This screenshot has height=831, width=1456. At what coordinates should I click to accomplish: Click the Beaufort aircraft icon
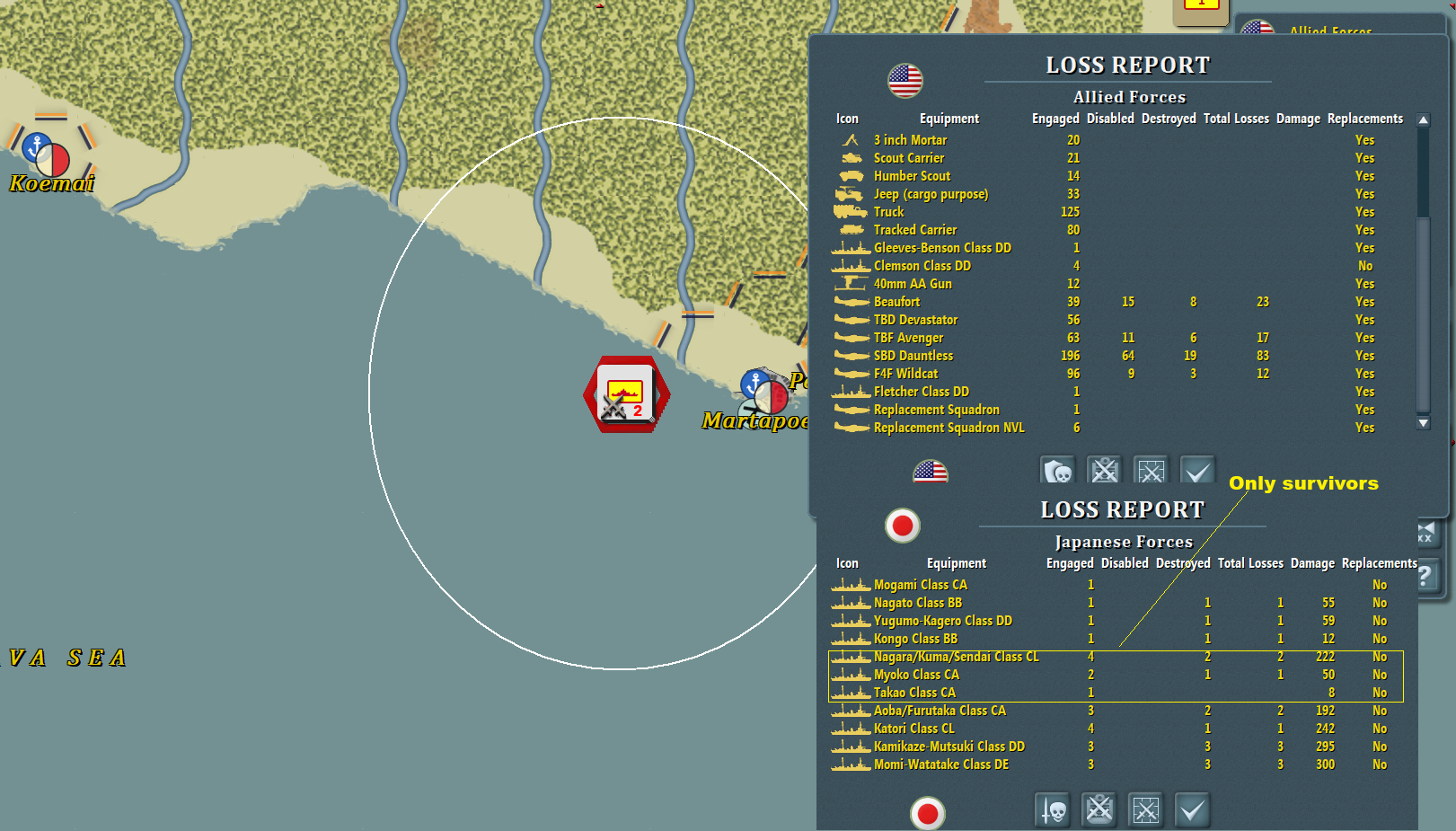tap(852, 302)
